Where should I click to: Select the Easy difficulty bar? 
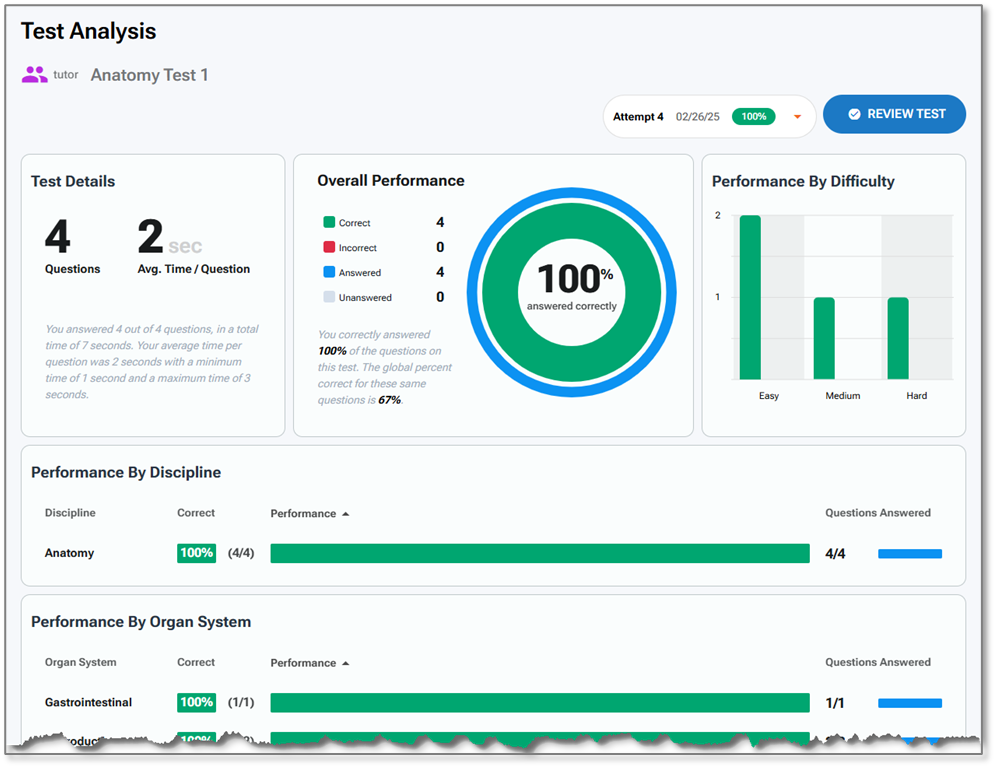(x=750, y=297)
